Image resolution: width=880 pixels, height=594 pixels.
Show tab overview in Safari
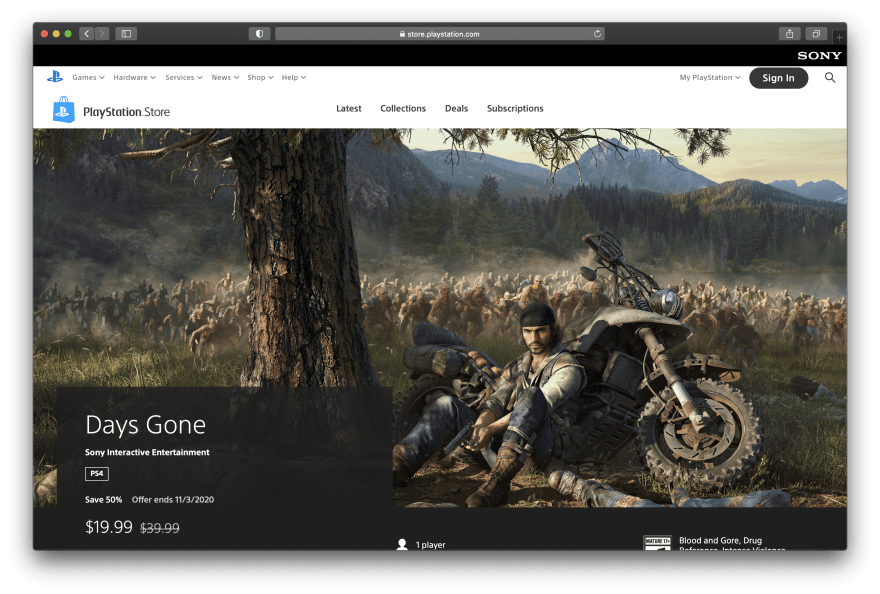coord(816,34)
